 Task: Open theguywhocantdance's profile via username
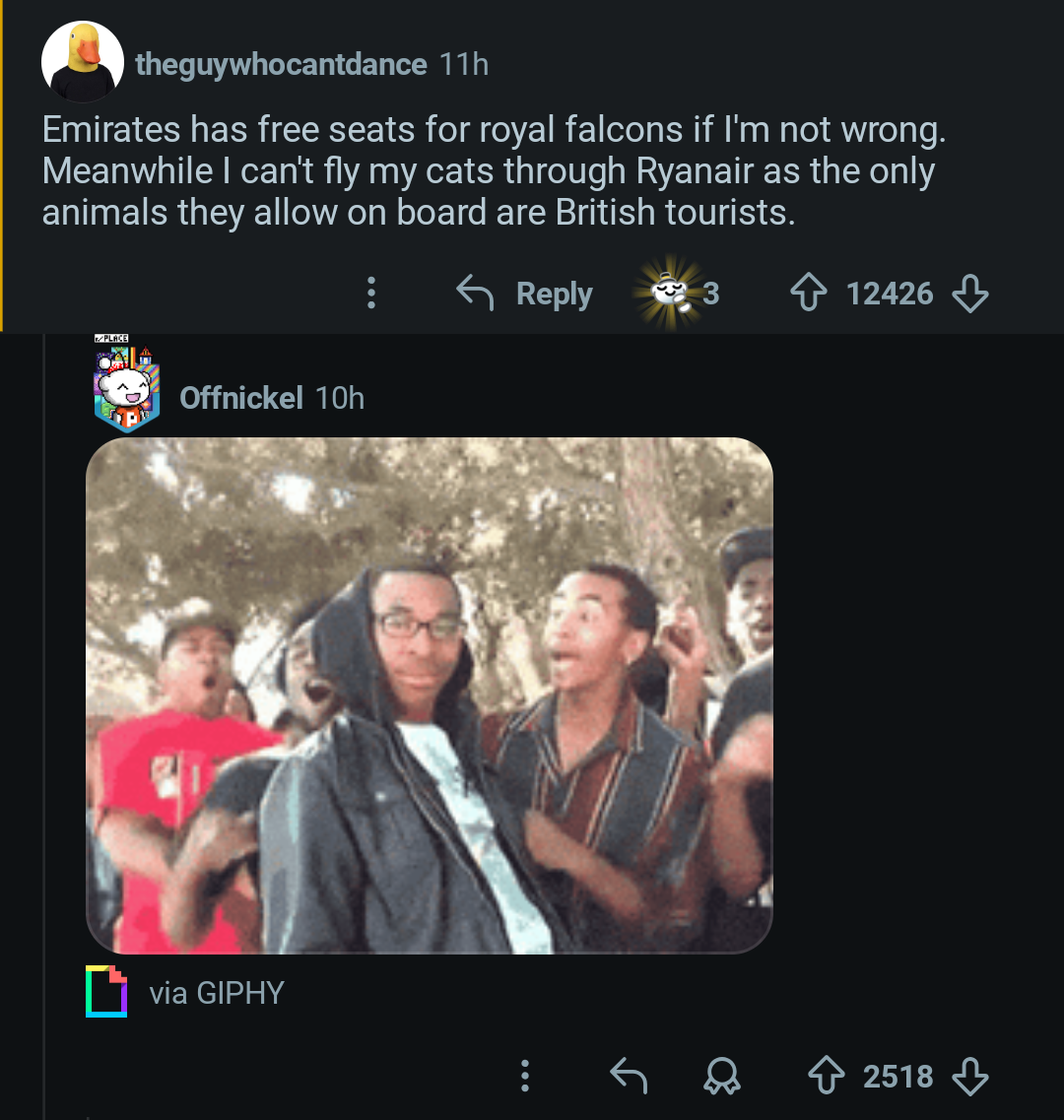tap(280, 64)
